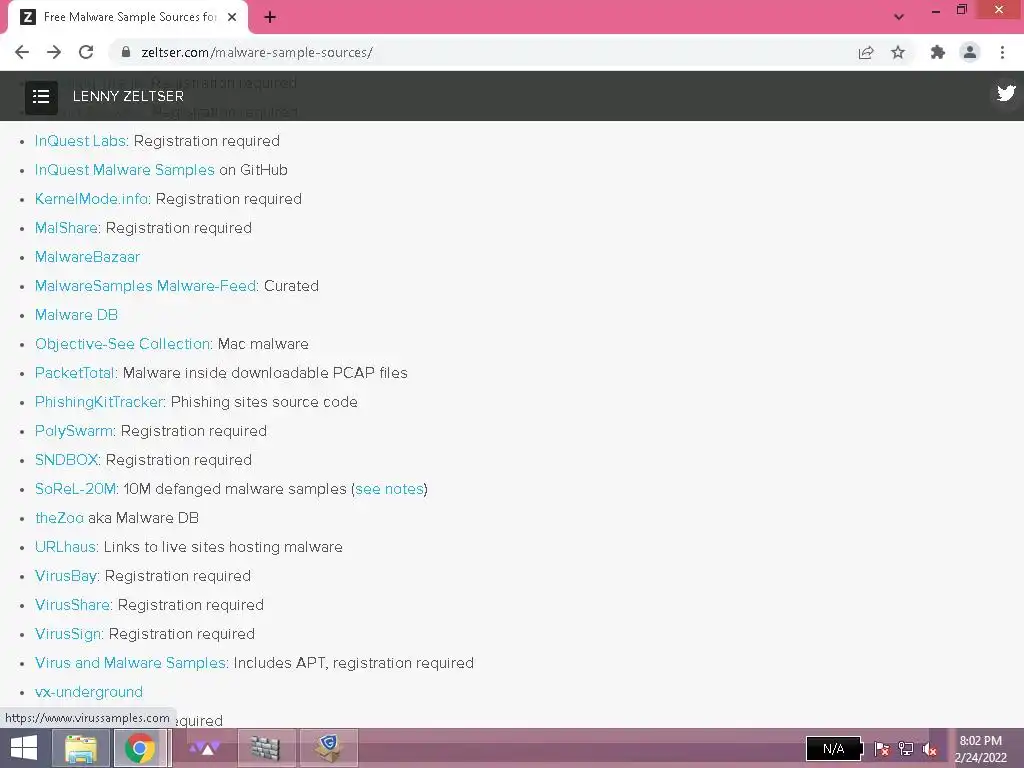Open network status tray icon

(906, 748)
